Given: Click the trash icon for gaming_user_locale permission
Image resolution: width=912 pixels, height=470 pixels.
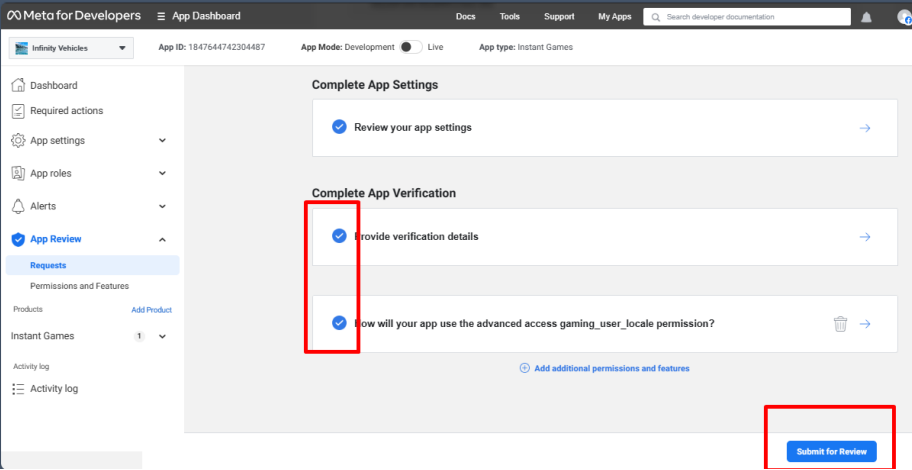Looking at the screenshot, I should coord(840,324).
